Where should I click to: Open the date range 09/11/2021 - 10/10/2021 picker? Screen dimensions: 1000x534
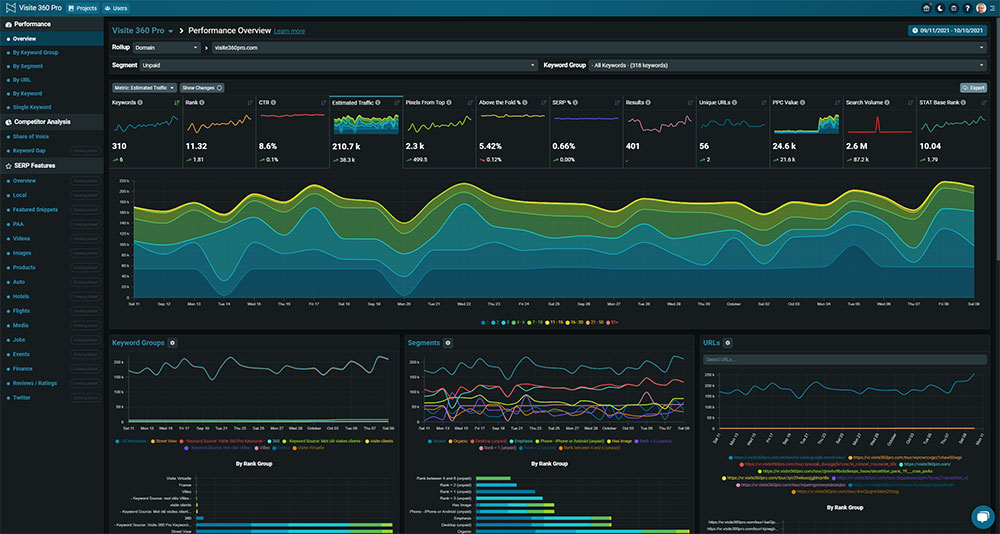948,31
